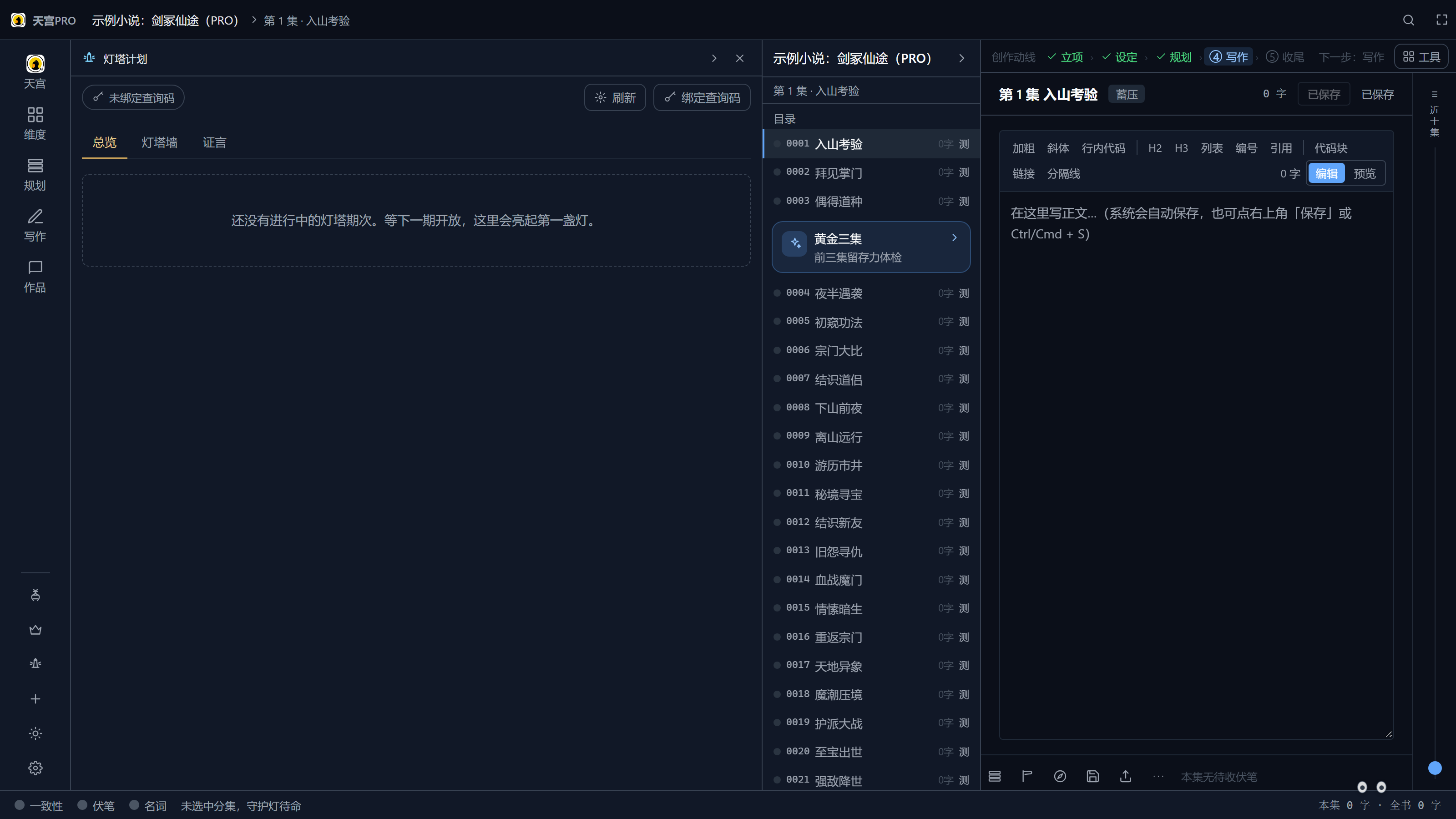Click the stacked layers icon in editor footer
Image resolution: width=1456 pixels, height=819 pixels.
pos(994,776)
